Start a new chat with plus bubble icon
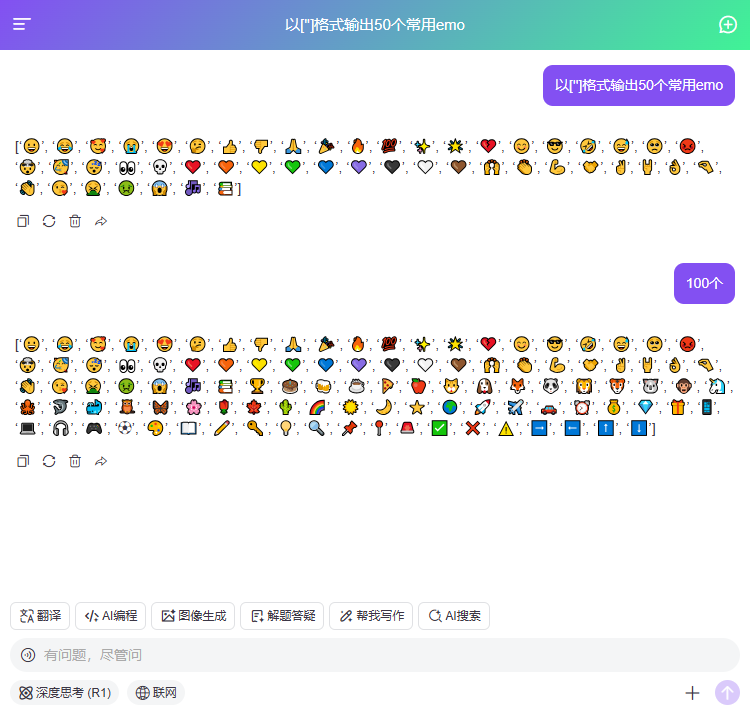The width and height of the screenshot is (750, 715). (x=728, y=25)
